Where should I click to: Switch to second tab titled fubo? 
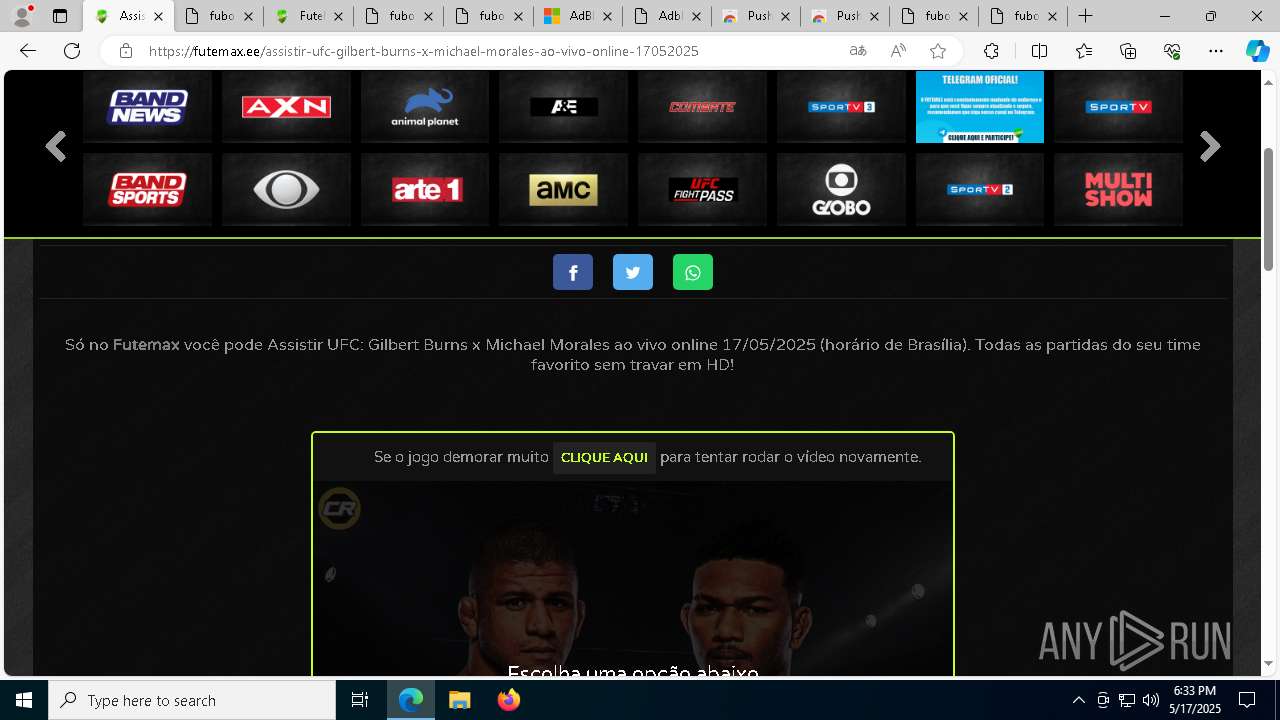(x=219, y=16)
